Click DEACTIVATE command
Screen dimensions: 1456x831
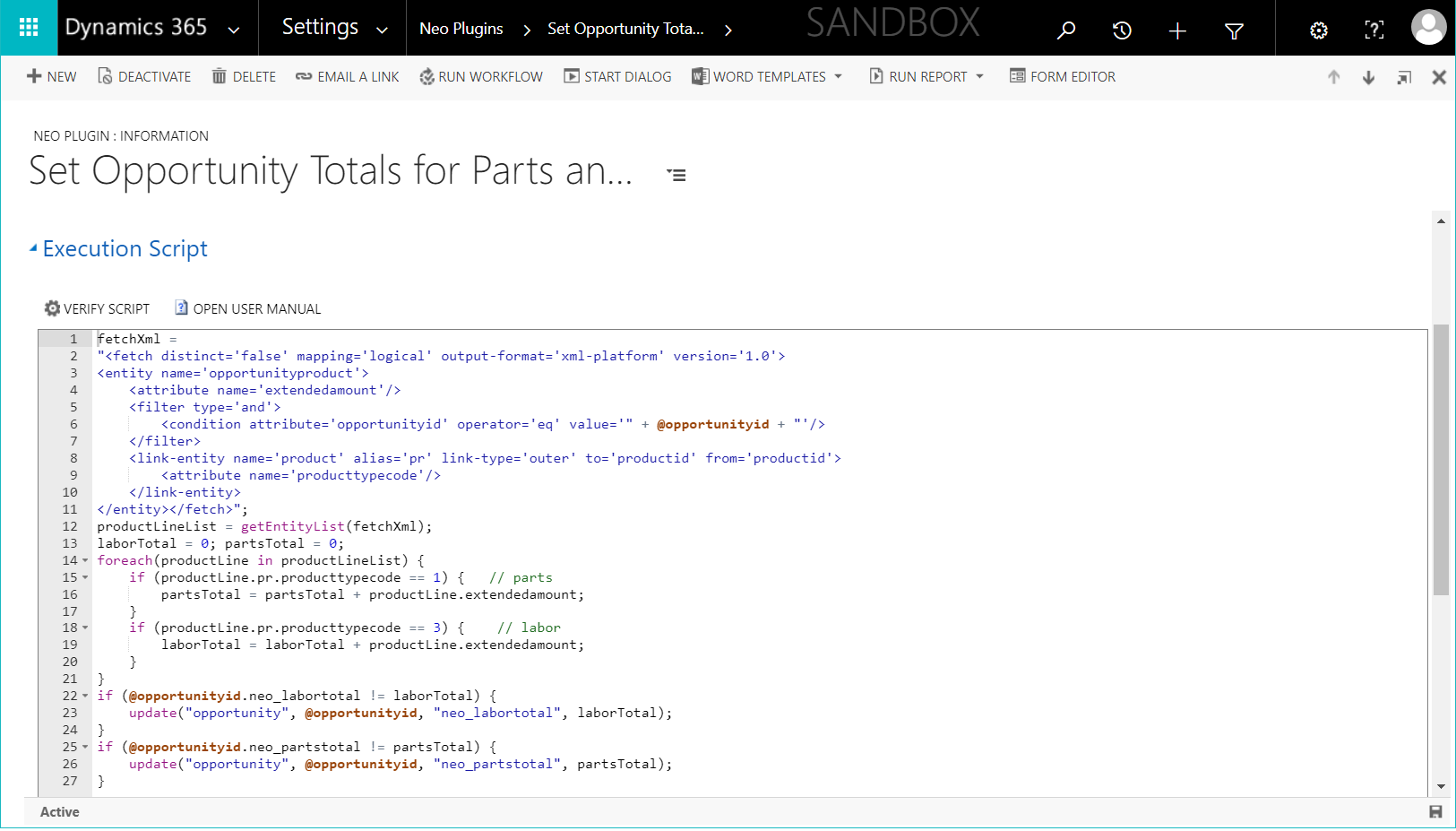coord(144,76)
